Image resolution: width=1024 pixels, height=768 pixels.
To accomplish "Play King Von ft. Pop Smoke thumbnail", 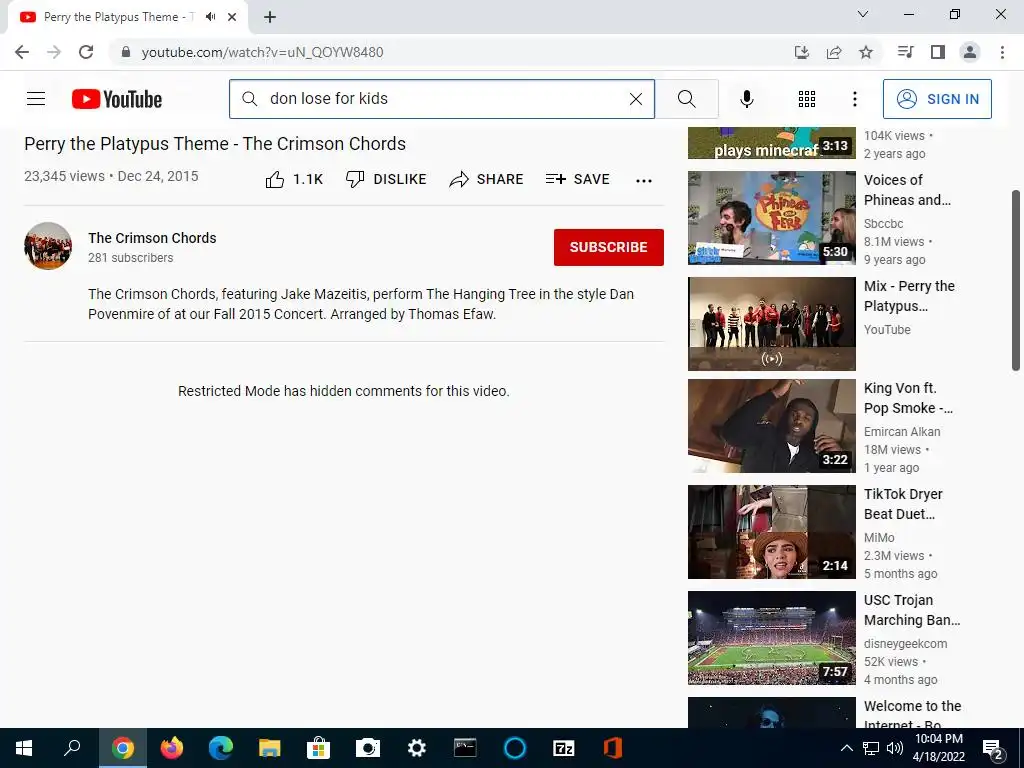I will [x=771, y=426].
